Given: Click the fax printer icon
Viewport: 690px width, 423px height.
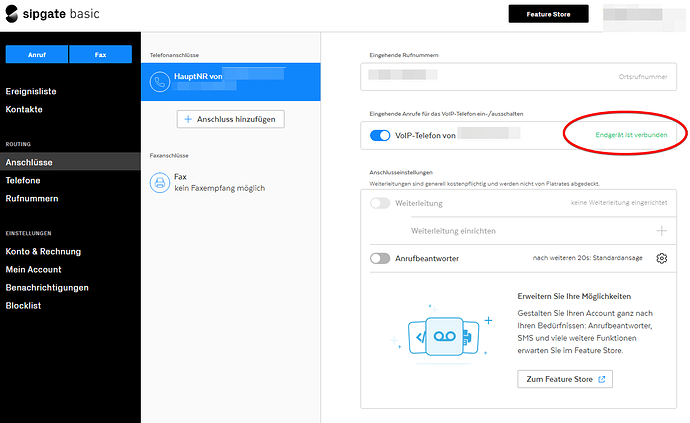Looking at the screenshot, I should [160, 182].
